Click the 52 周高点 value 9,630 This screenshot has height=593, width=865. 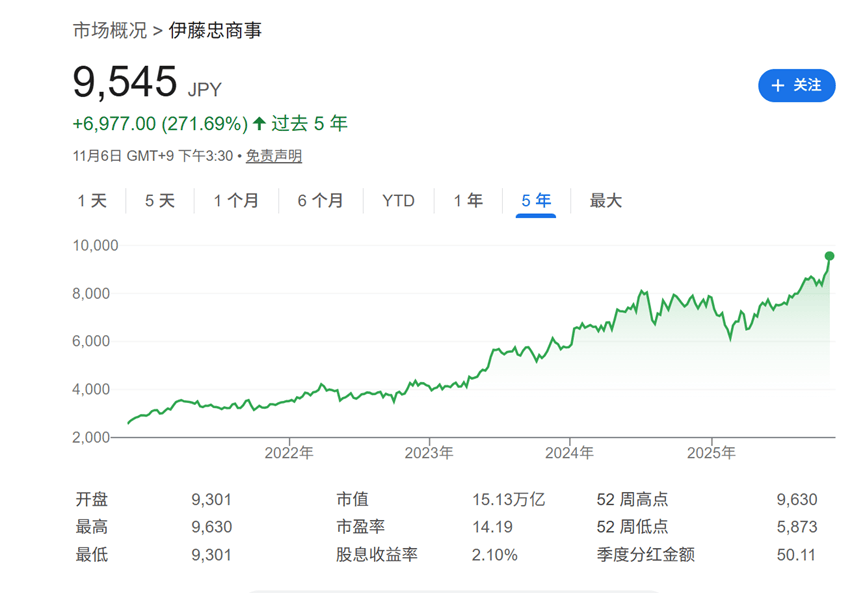[x=798, y=499]
